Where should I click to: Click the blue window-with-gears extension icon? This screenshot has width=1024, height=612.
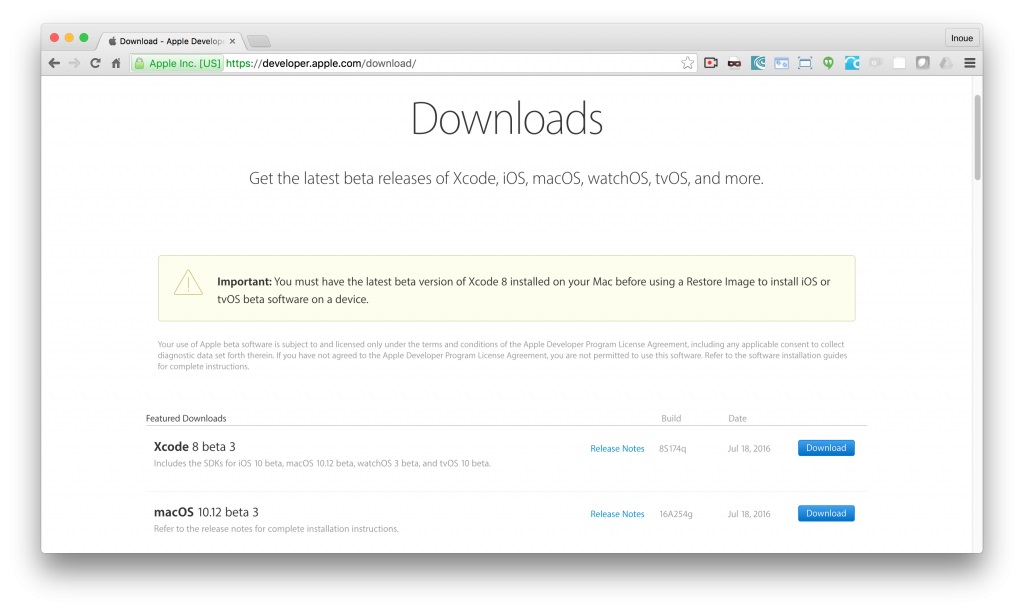781,63
